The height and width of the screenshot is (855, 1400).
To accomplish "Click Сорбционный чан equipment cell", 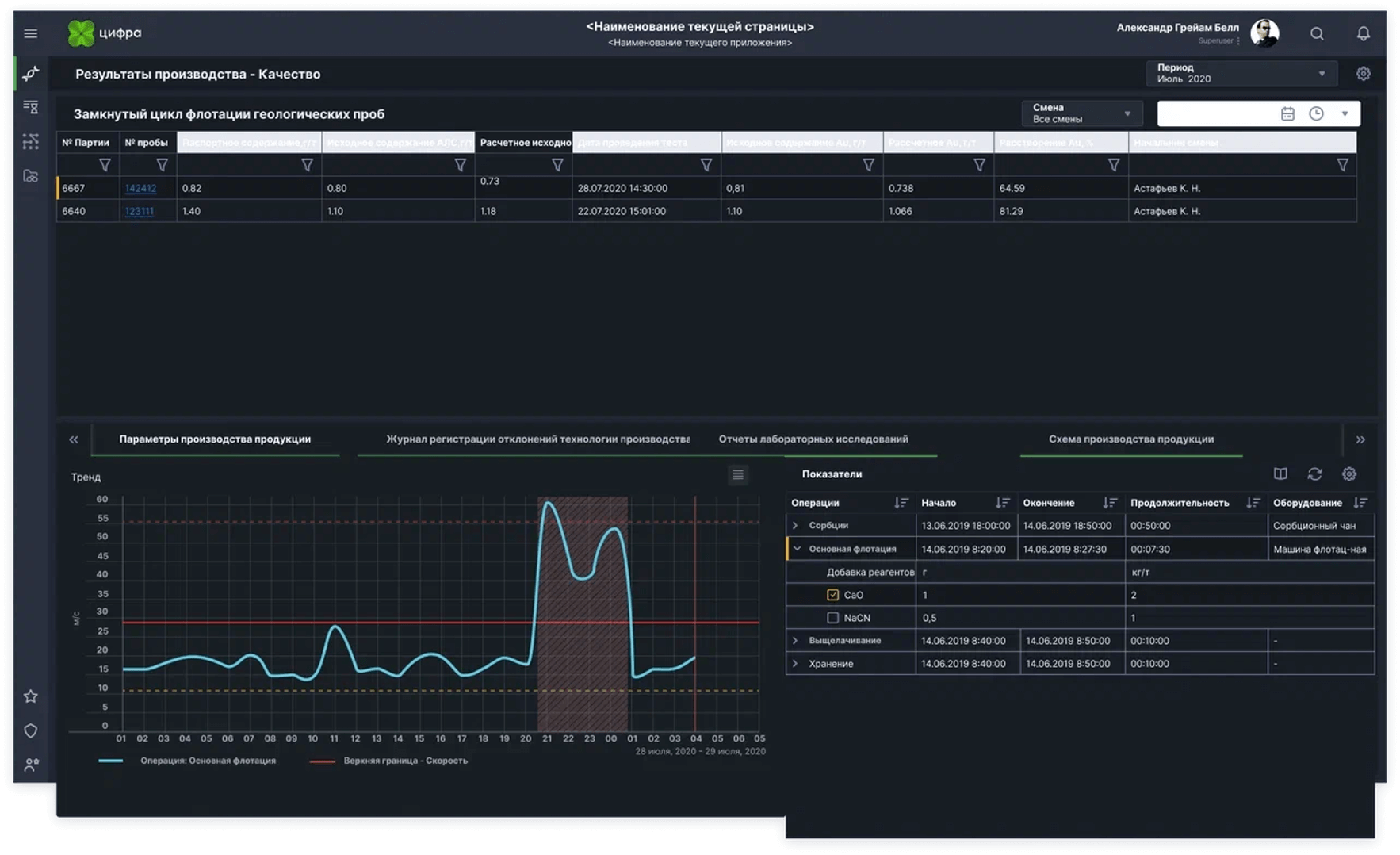I will click(1320, 526).
